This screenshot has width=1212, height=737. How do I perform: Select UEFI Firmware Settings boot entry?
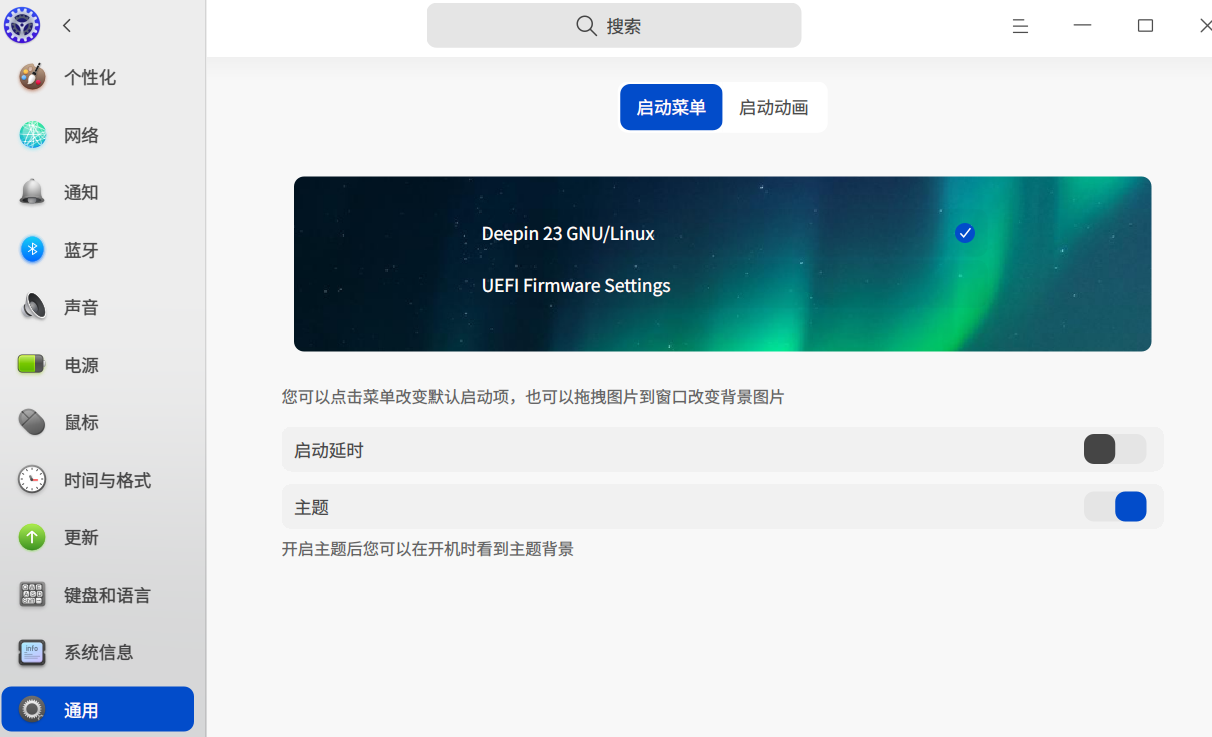(576, 285)
